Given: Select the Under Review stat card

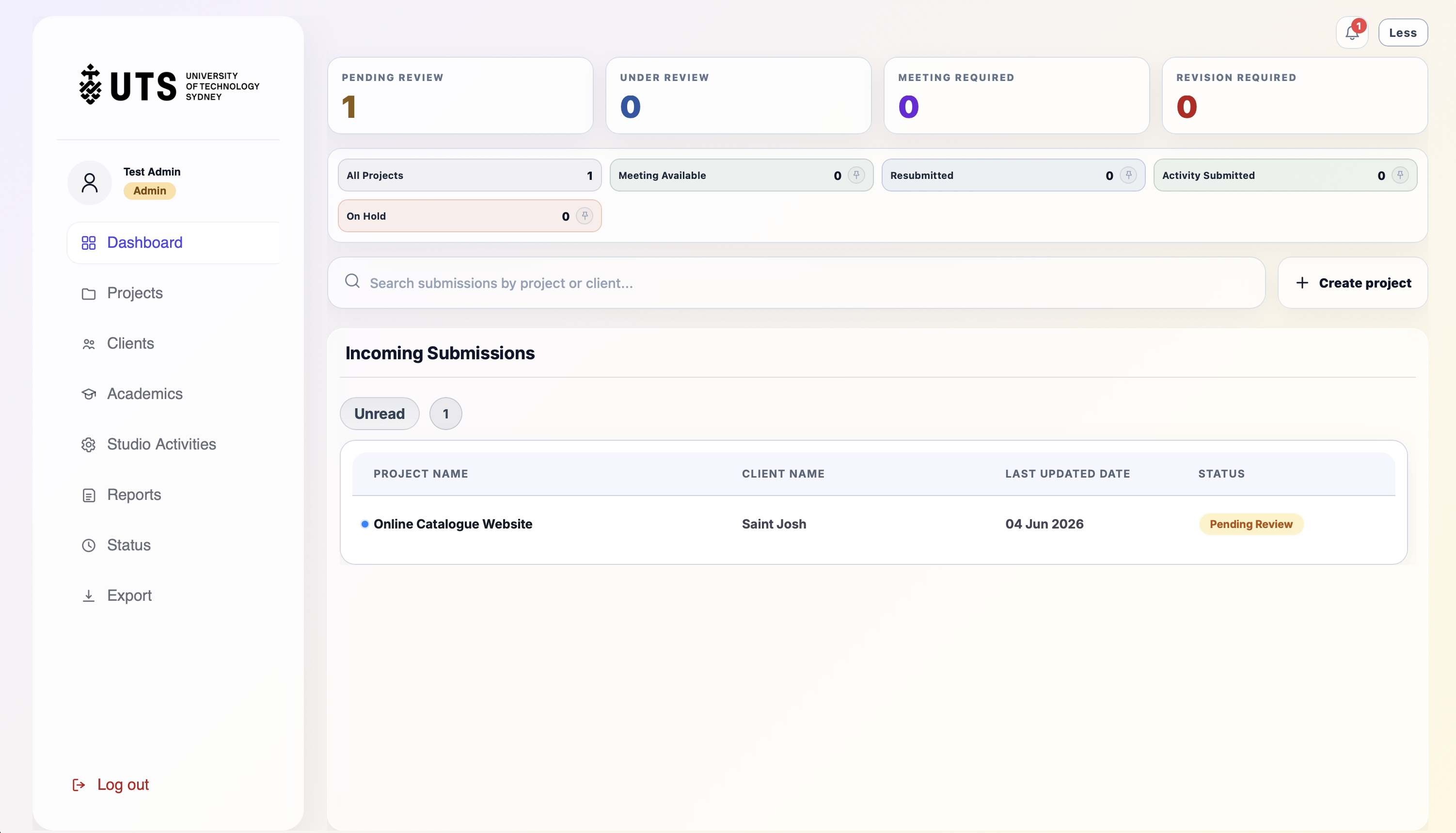Looking at the screenshot, I should tap(738, 96).
